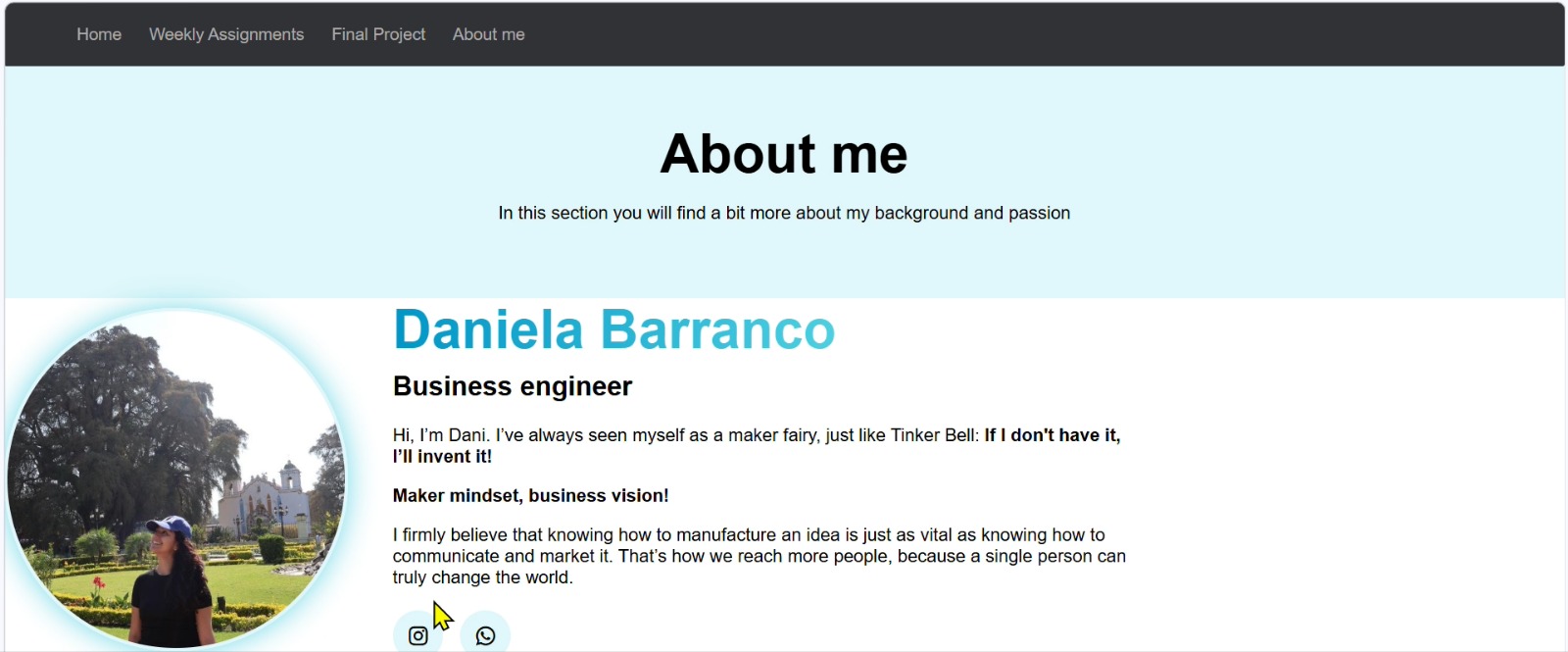Click the background and passion intro sentence
This screenshot has width=1568, height=652.
coord(783,213)
